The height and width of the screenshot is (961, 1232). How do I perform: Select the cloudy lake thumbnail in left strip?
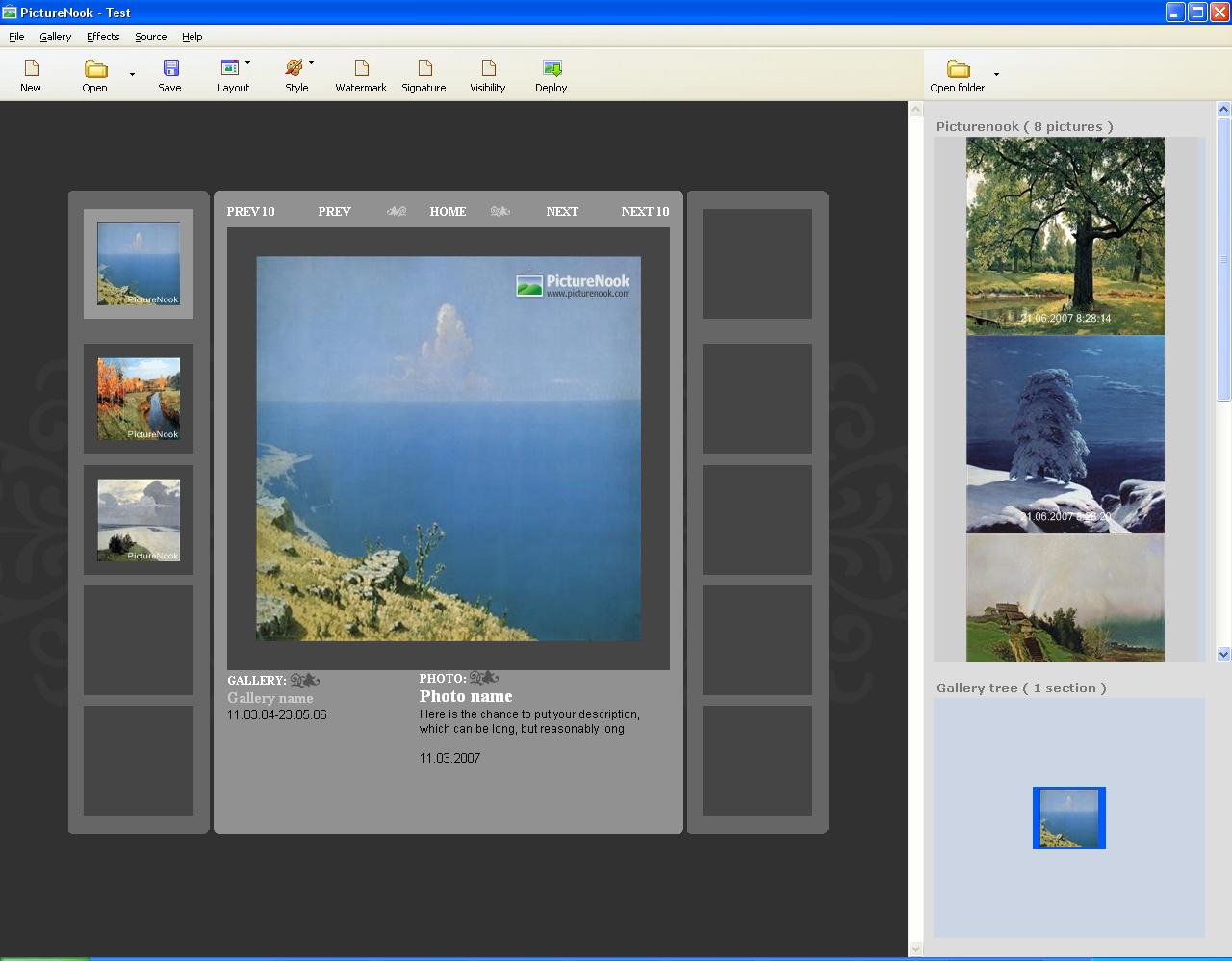pyautogui.click(x=139, y=520)
